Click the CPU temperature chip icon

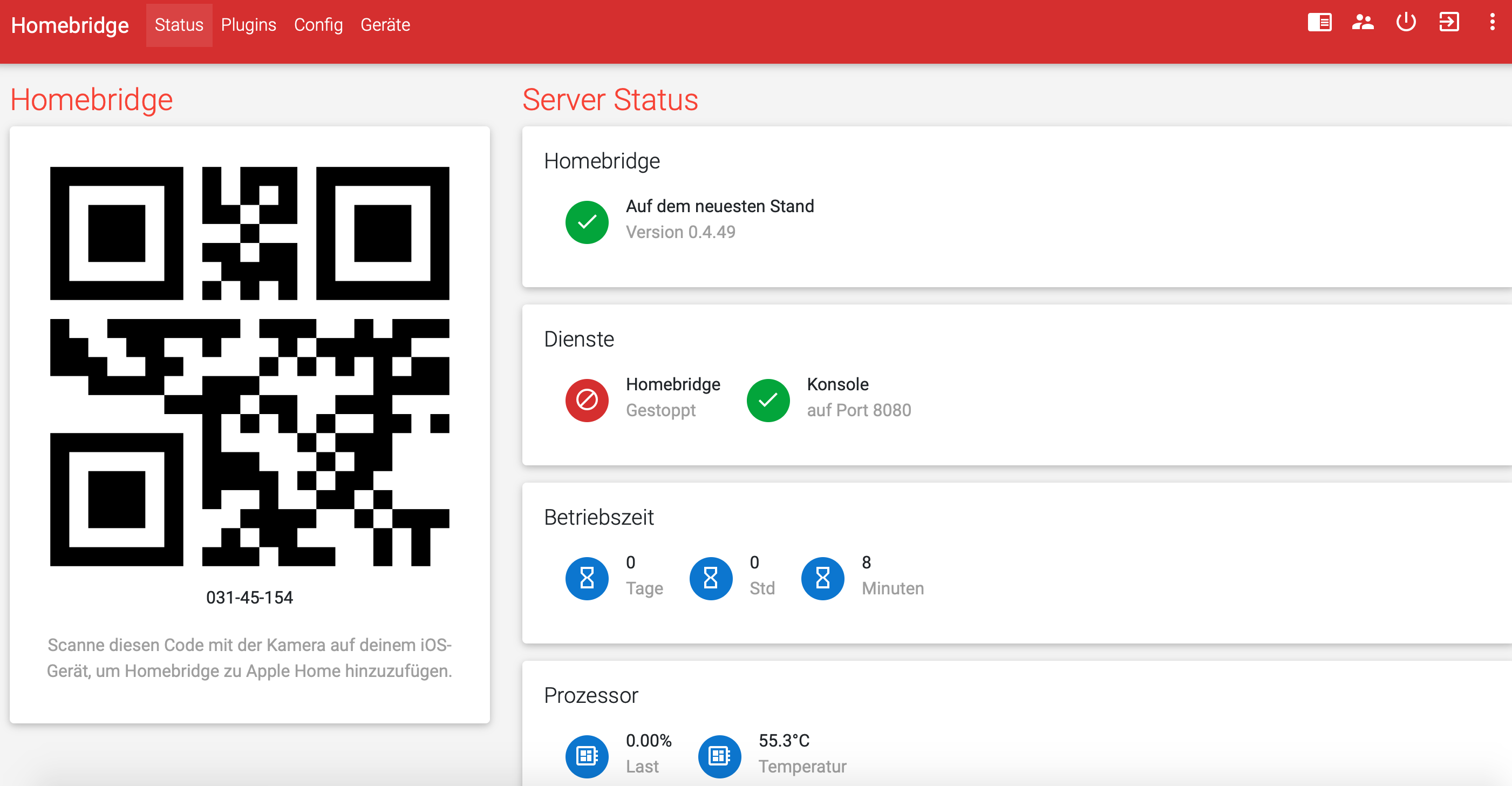[719, 756]
